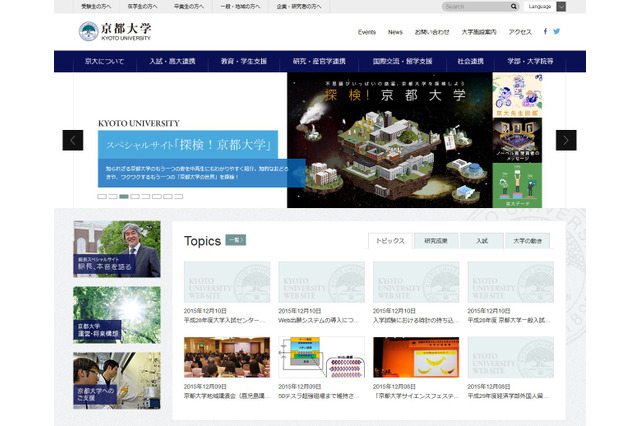Viewport: 640px width, 426px height.
Task: Open the lecture hall audience photo
Action: pyautogui.click(x=227, y=357)
